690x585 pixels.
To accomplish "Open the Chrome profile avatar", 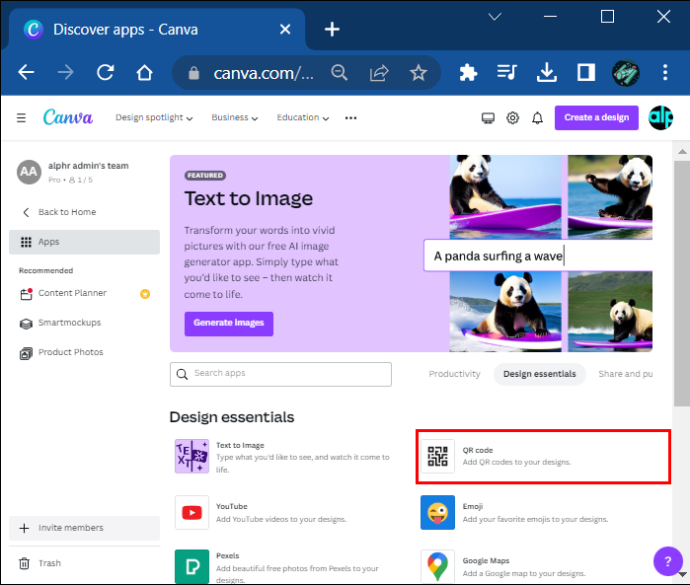I will tap(626, 73).
